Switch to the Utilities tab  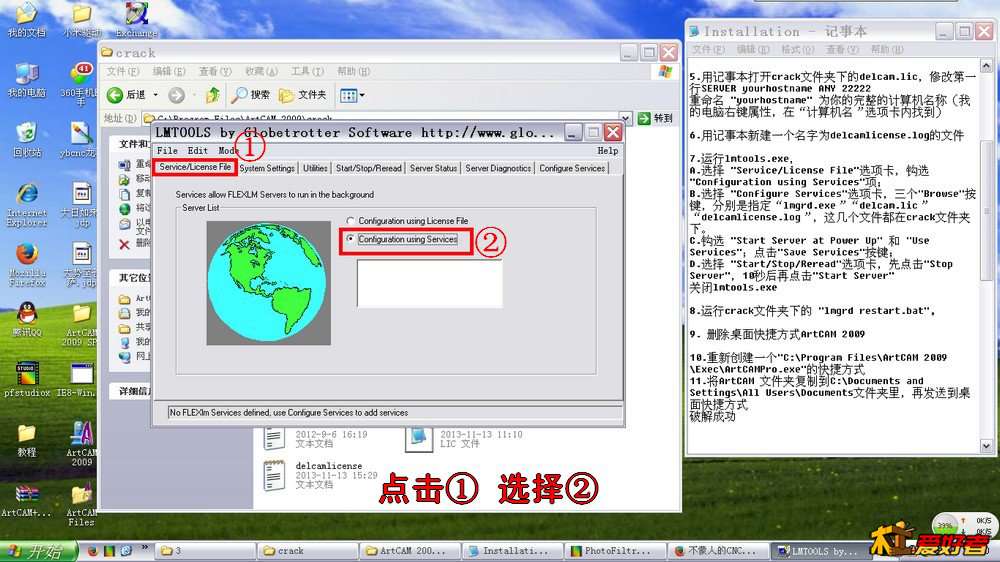point(315,168)
